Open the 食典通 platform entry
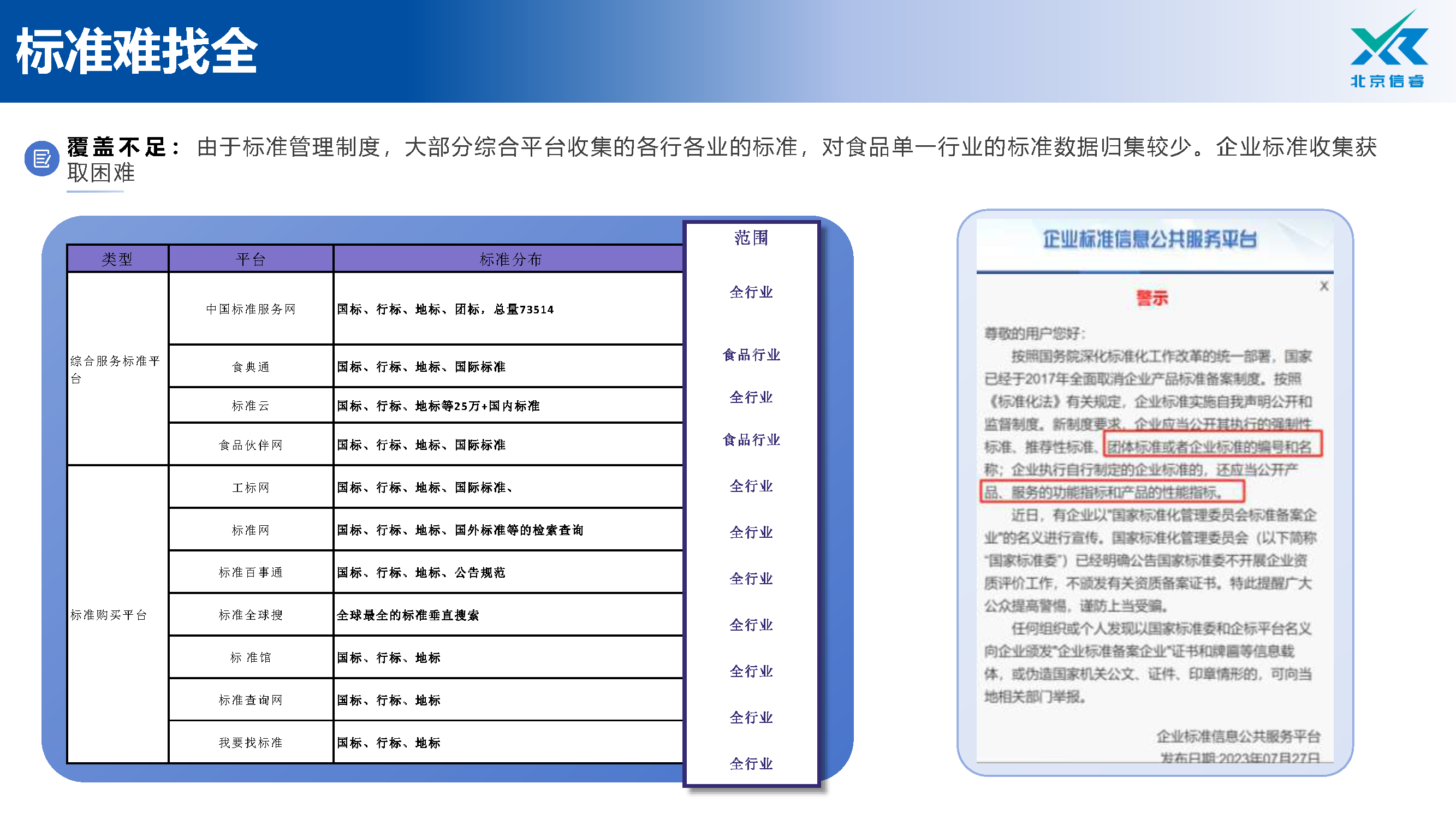The width and height of the screenshot is (1456, 819). [x=251, y=367]
